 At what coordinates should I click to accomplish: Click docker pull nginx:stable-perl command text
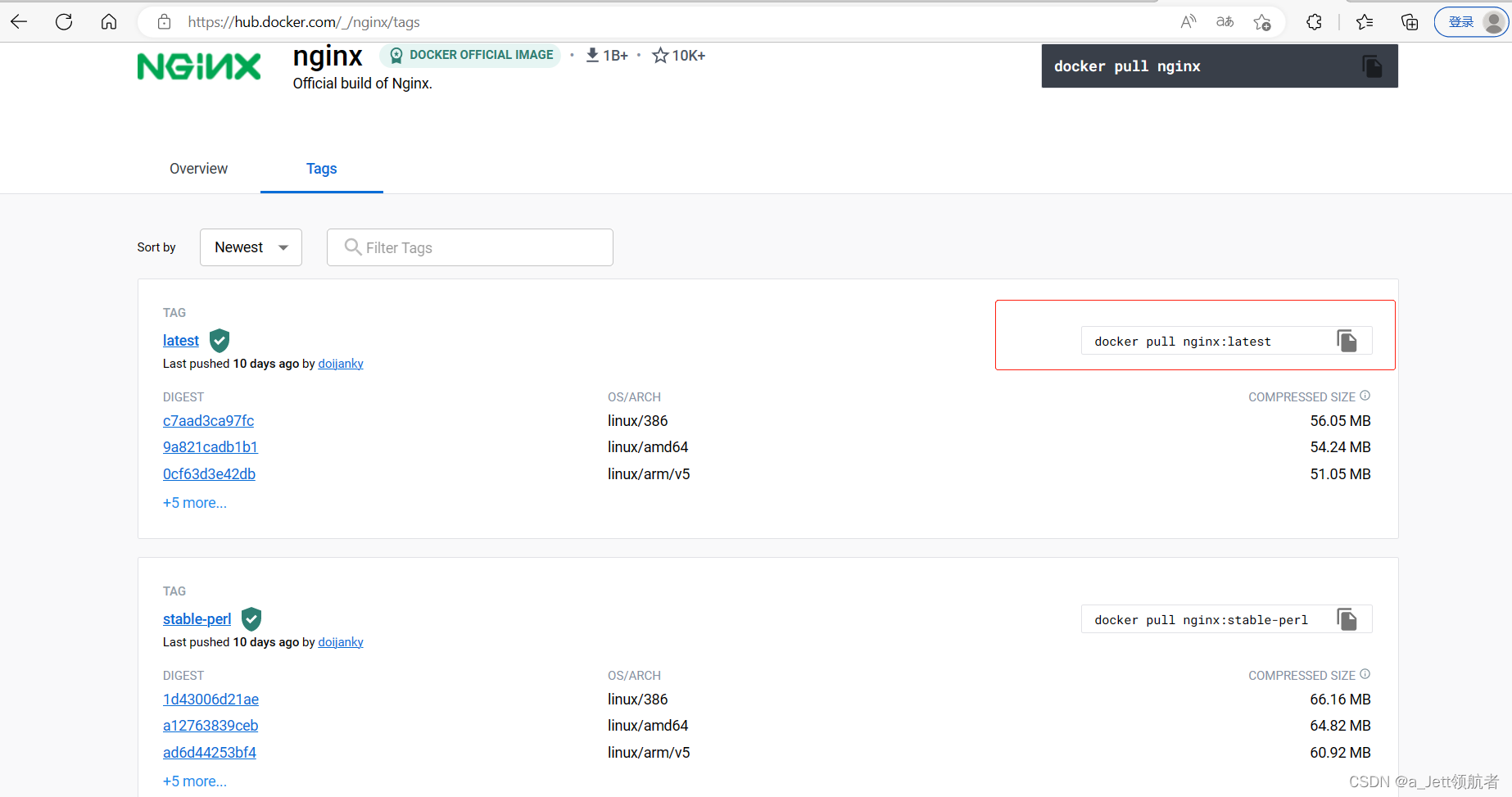coord(1201,620)
